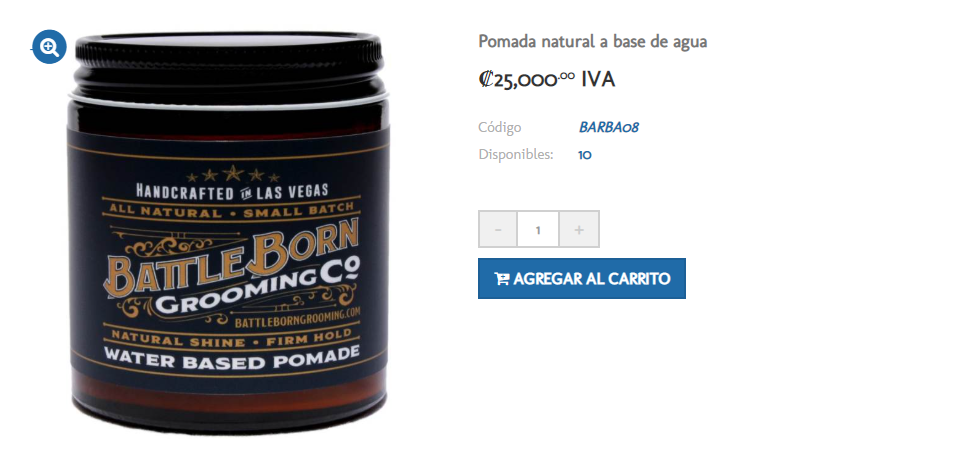This screenshot has height=449, width=975.
Task: Click the shopping cart icon in the blue button
Action: point(502,279)
